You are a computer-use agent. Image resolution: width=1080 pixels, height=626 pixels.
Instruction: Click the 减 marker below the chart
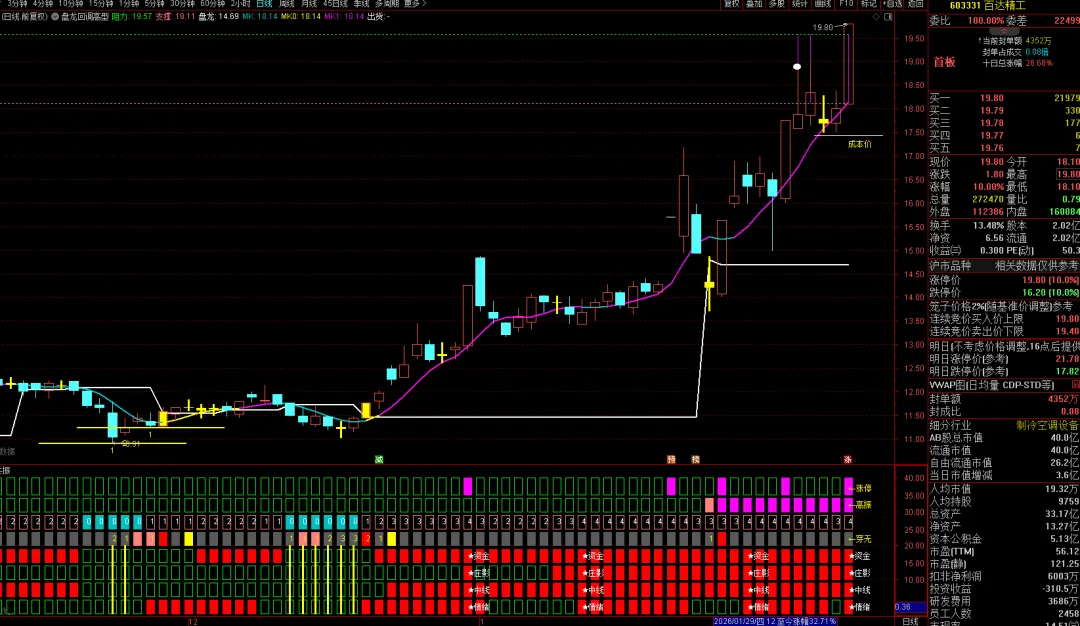(379, 459)
